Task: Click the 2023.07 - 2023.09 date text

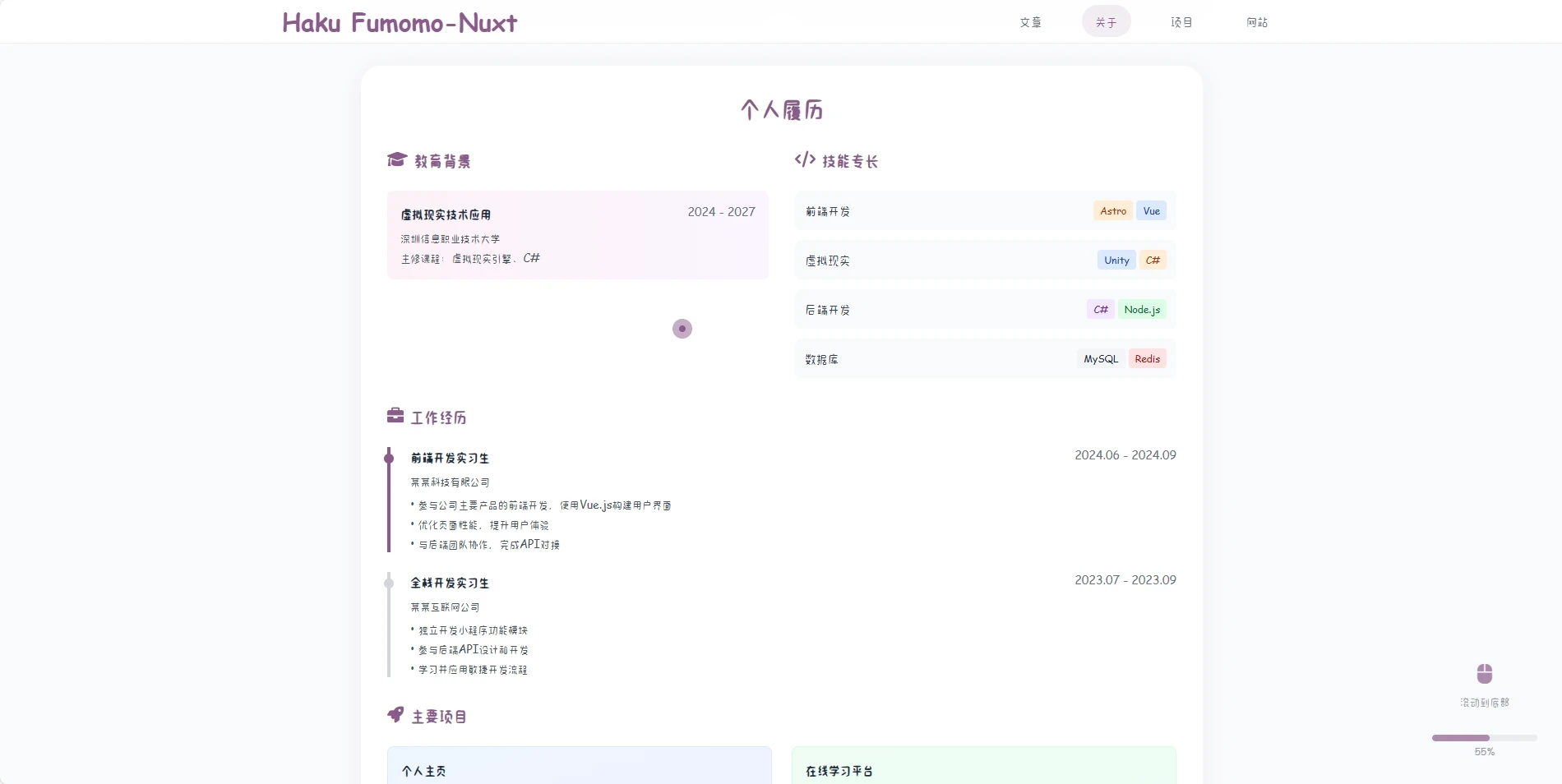Action: (1125, 579)
